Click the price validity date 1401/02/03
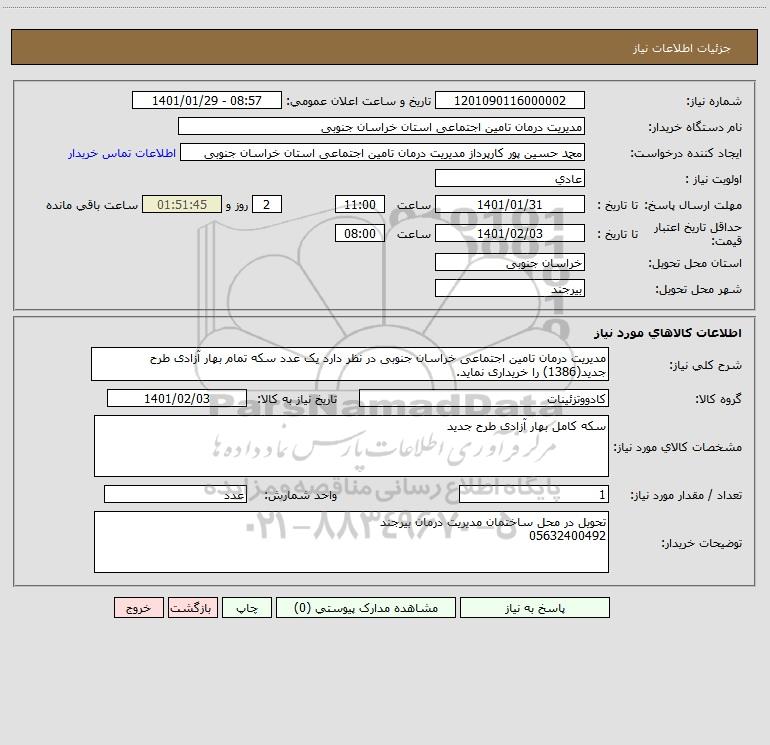This screenshot has height=745, width=770. tap(510, 233)
